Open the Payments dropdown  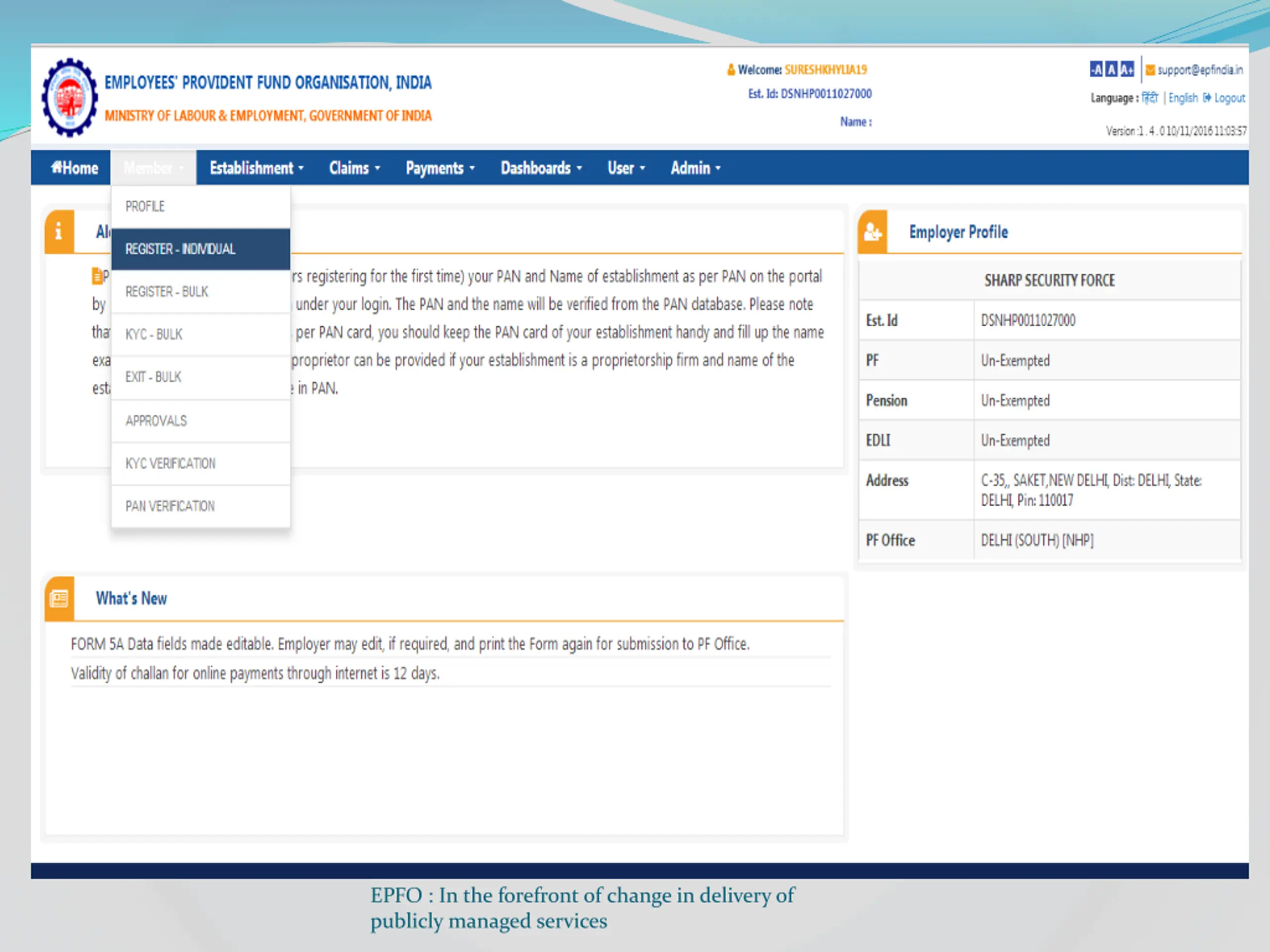441,168
